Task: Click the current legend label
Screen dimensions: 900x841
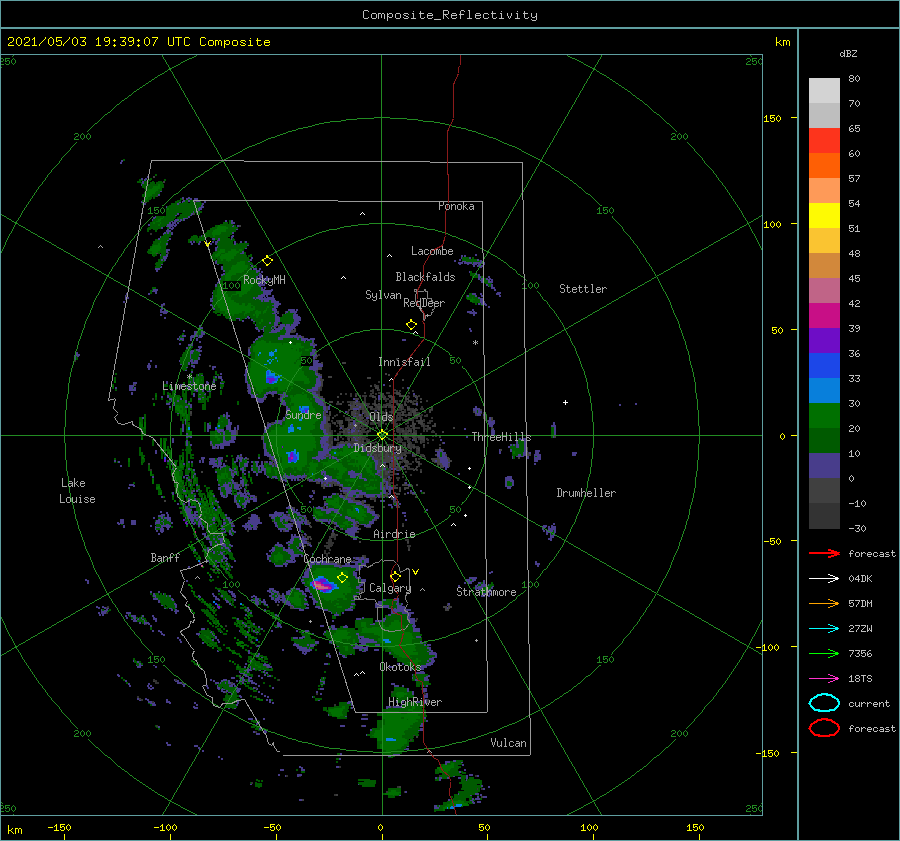Action: (x=869, y=703)
